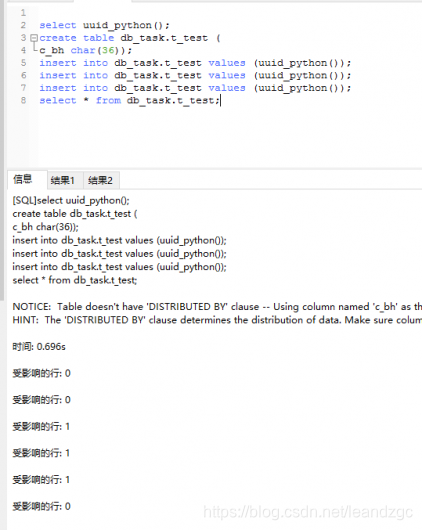The image size is (422, 530).
Task: Click the c_bh char(36) editor line
Action: pos(85,50)
